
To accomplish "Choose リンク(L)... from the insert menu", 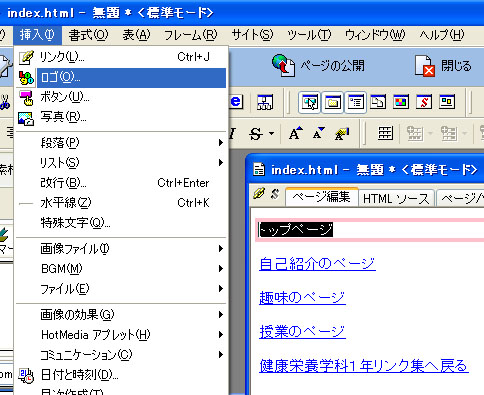I will (121, 57).
